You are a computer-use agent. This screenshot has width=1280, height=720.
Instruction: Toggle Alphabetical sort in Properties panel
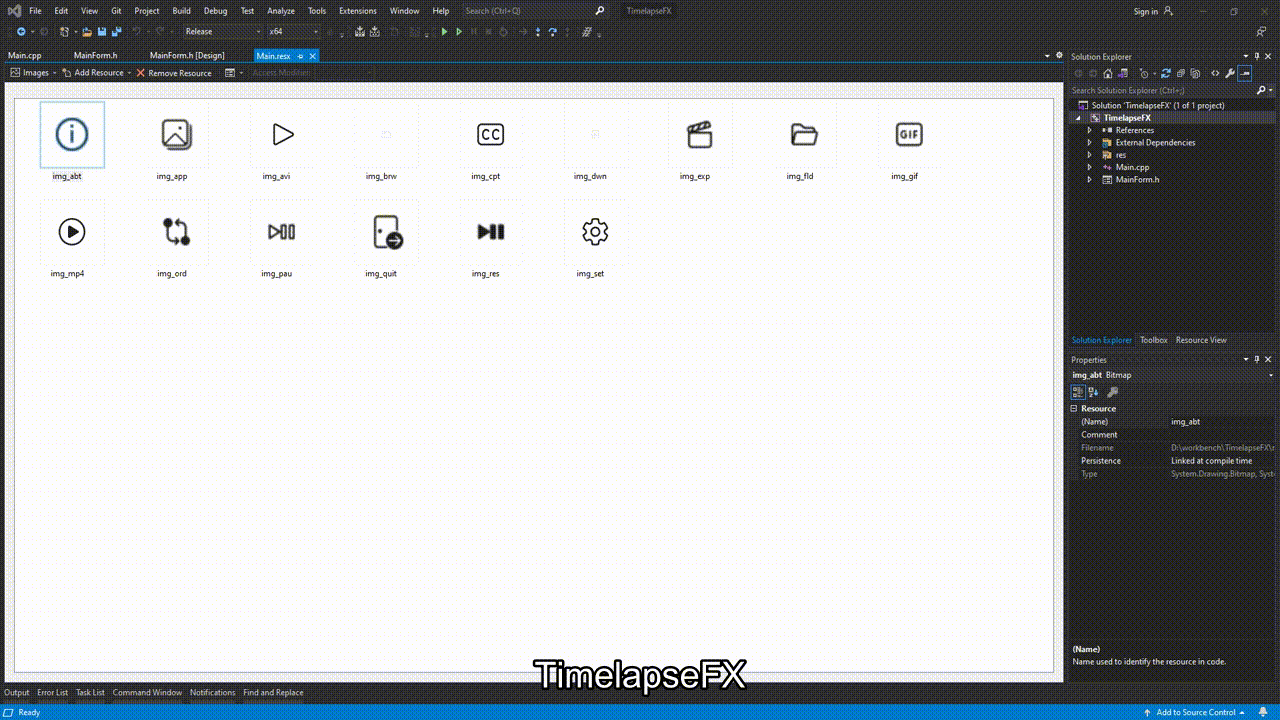(1093, 392)
